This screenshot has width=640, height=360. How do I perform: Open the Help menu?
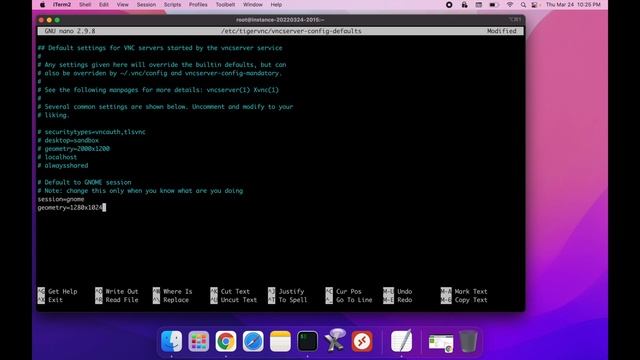(x=276, y=5)
